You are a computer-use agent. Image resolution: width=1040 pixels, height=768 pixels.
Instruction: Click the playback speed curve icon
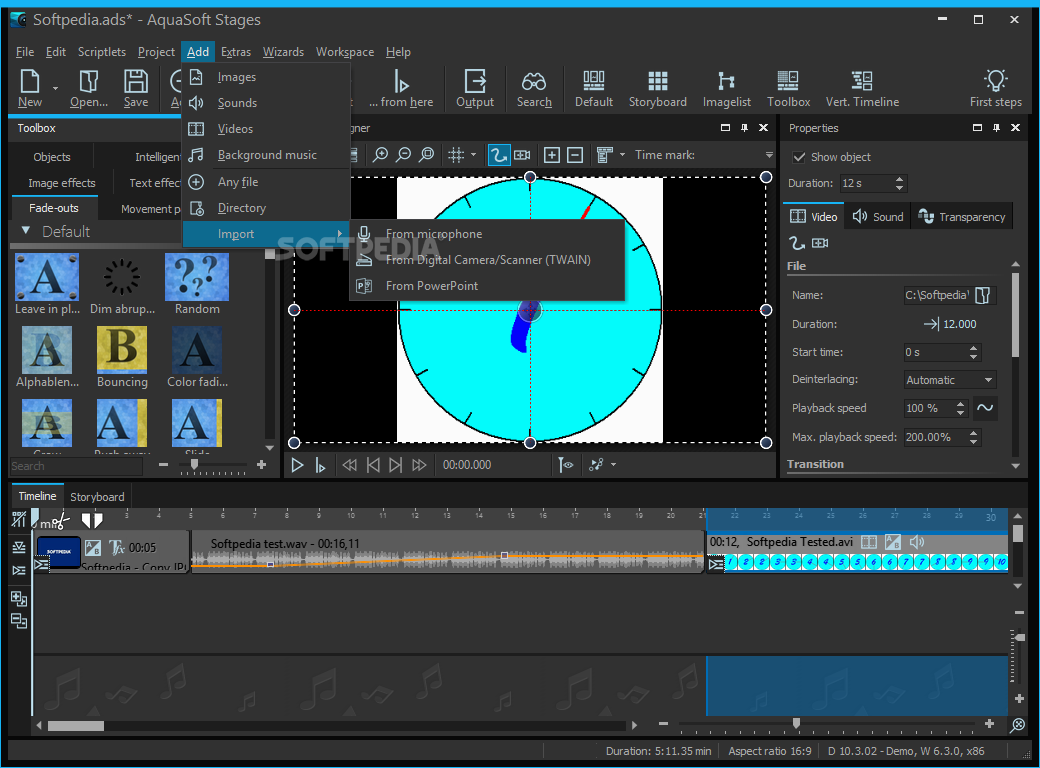coord(985,408)
